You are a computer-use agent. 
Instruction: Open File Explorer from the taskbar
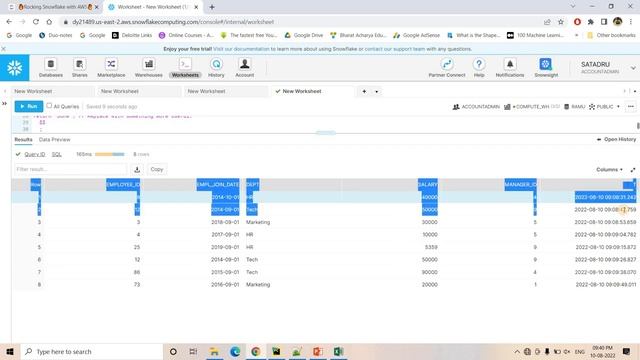click(214, 351)
